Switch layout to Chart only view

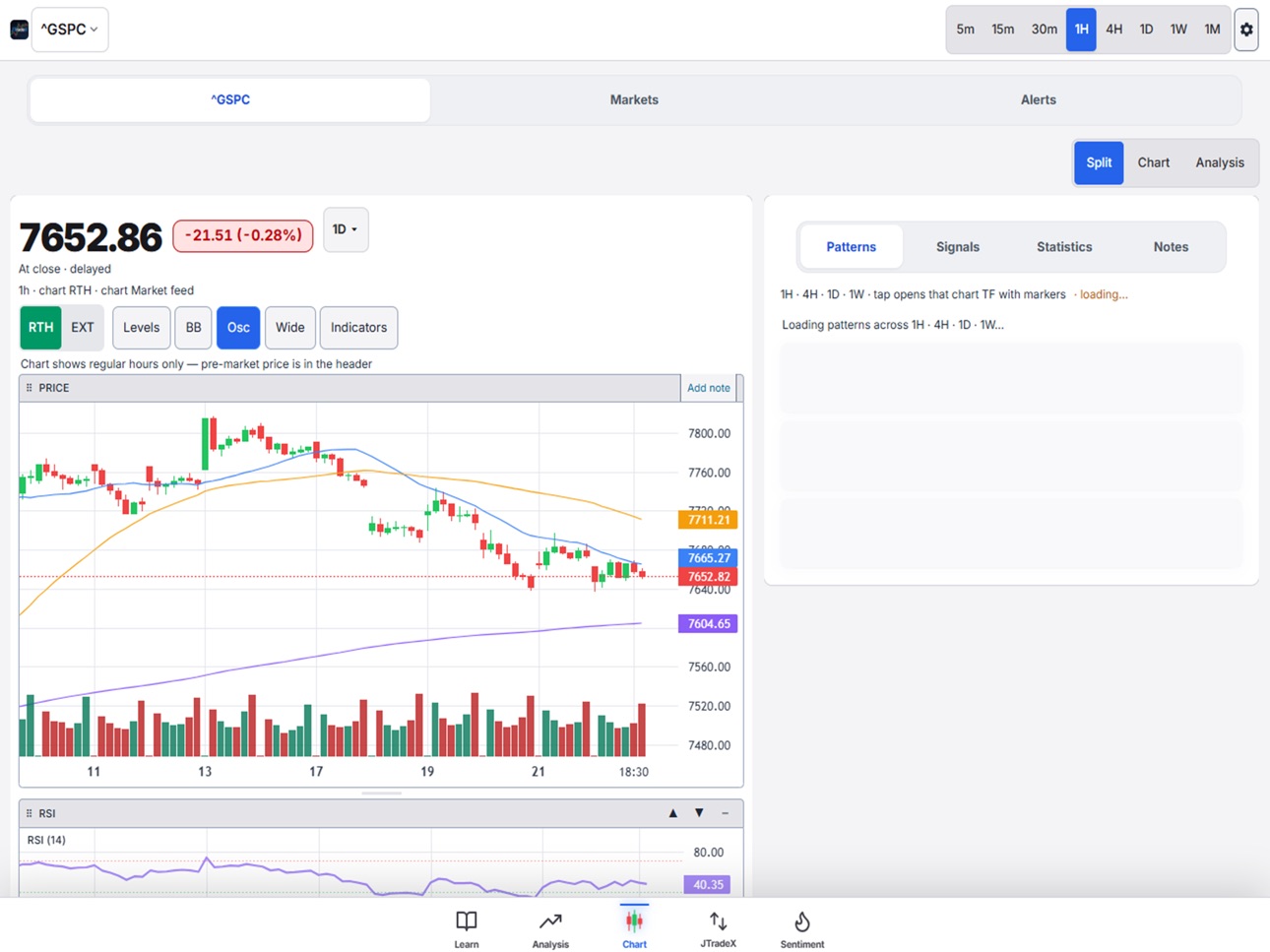(1154, 162)
